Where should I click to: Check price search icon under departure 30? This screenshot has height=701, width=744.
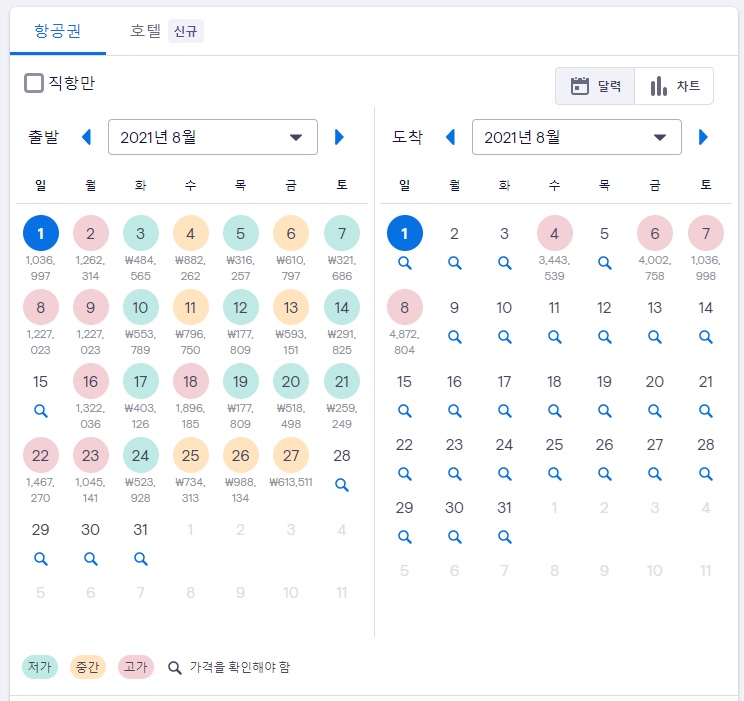91,559
